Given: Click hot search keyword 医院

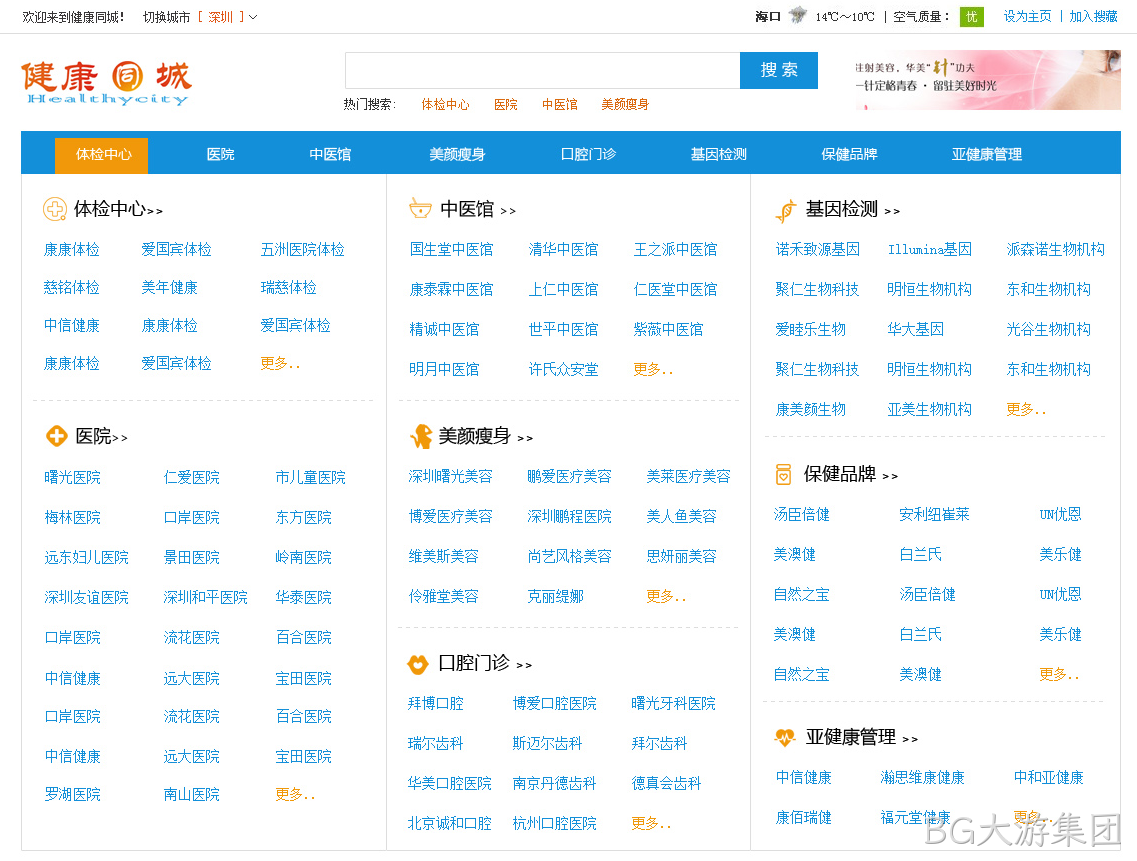Looking at the screenshot, I should pyautogui.click(x=505, y=104).
